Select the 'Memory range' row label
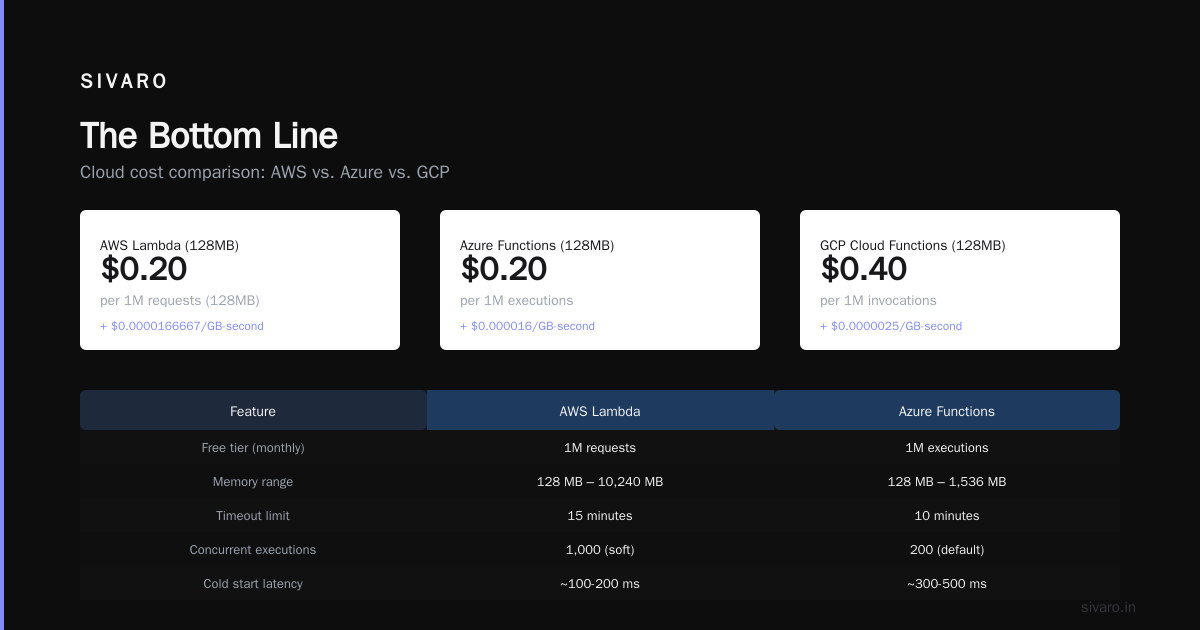The height and width of the screenshot is (630, 1200). (x=253, y=482)
